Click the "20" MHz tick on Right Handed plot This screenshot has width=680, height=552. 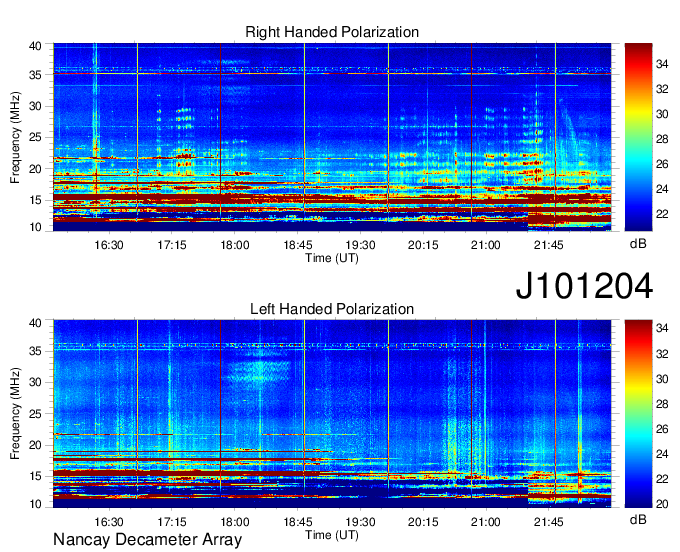(36, 169)
